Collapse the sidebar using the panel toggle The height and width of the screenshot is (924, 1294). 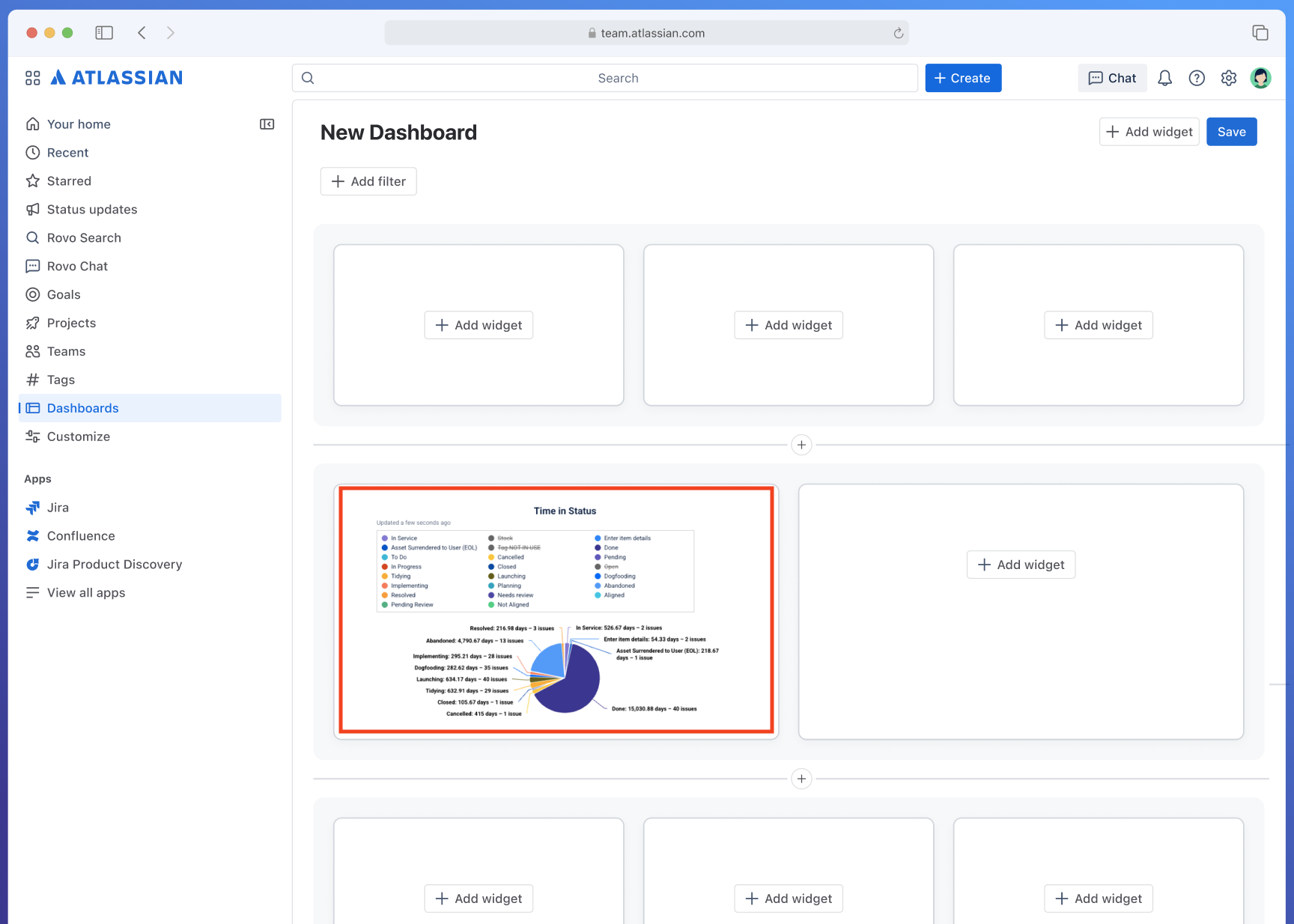(x=267, y=124)
